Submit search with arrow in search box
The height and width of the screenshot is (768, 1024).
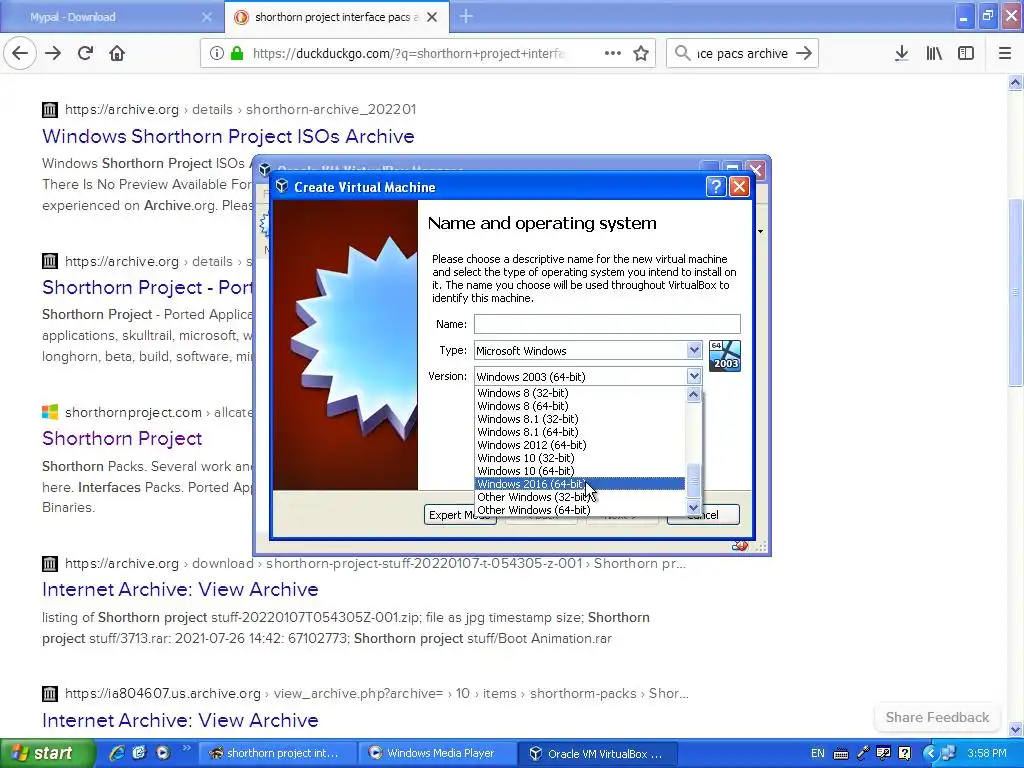(x=804, y=53)
